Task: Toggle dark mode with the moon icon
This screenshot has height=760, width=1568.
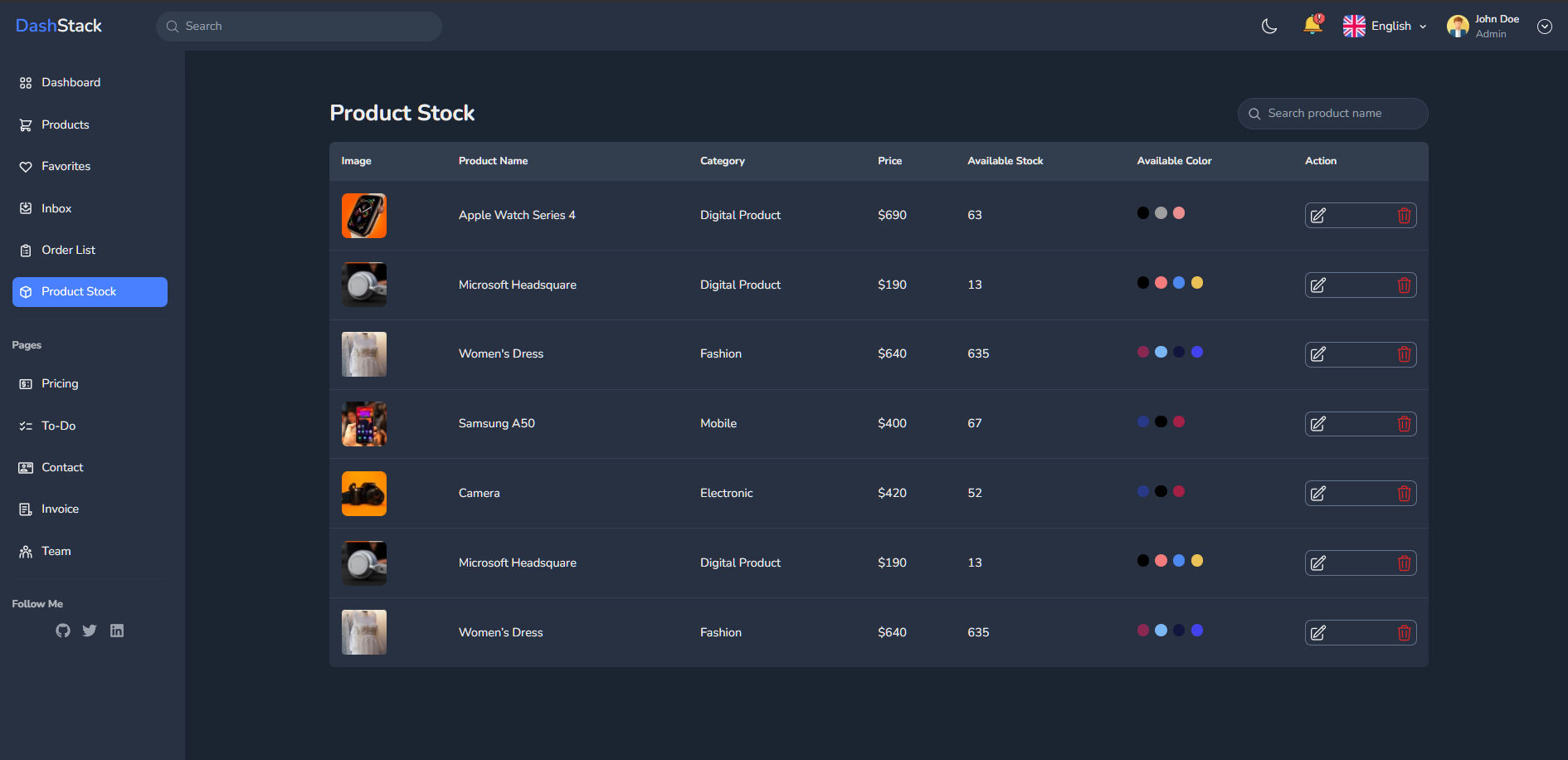Action: tap(1269, 26)
